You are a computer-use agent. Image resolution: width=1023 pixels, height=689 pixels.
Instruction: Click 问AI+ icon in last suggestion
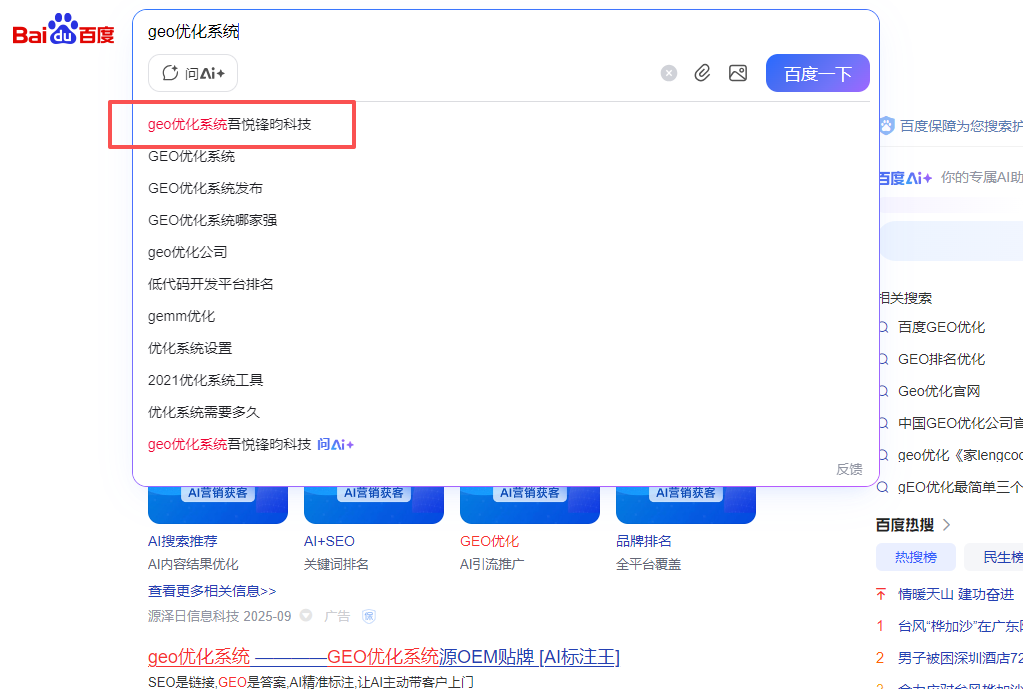point(335,444)
